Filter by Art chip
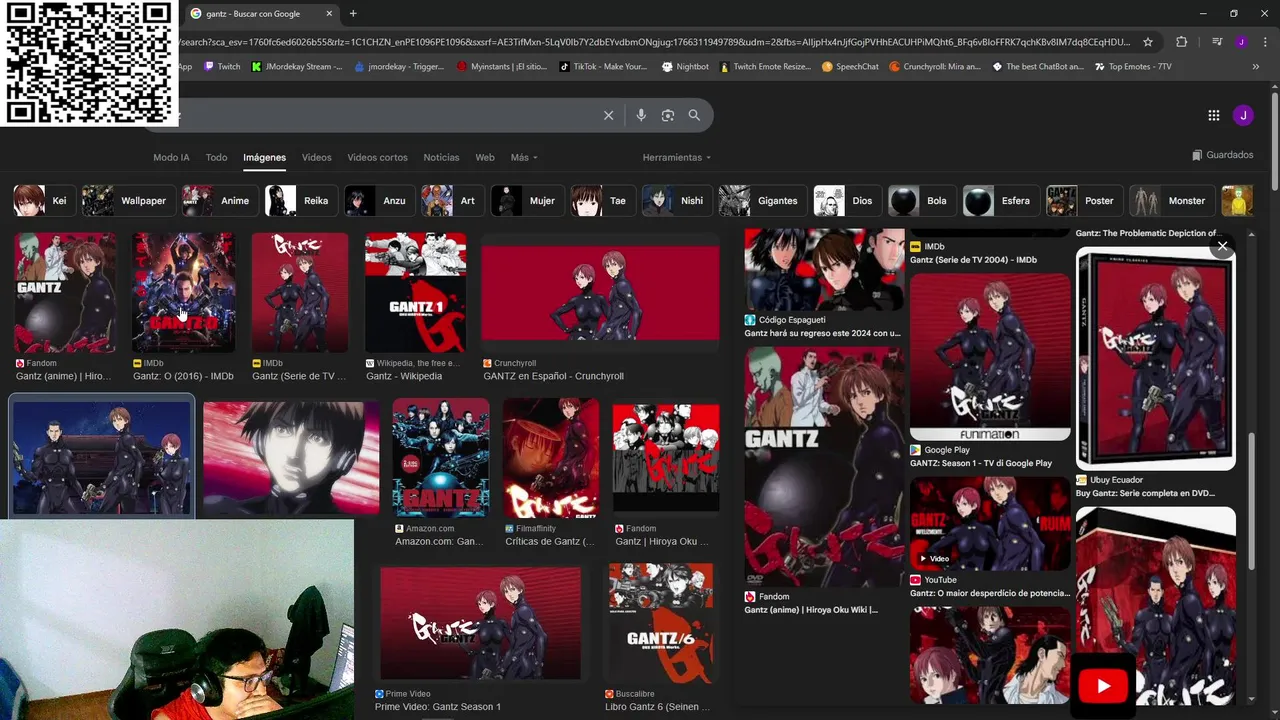Viewport: 1280px width, 720px height. click(453, 201)
